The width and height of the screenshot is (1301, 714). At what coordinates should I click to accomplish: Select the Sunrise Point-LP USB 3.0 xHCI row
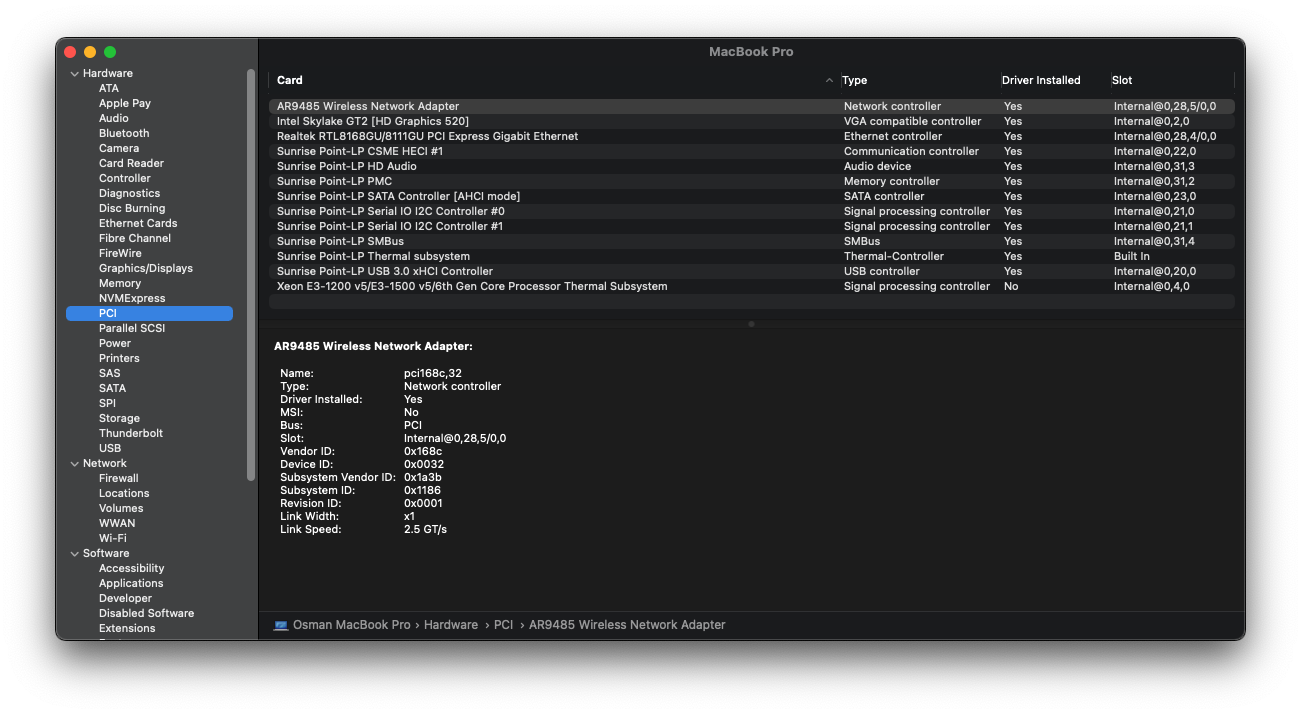(384, 271)
